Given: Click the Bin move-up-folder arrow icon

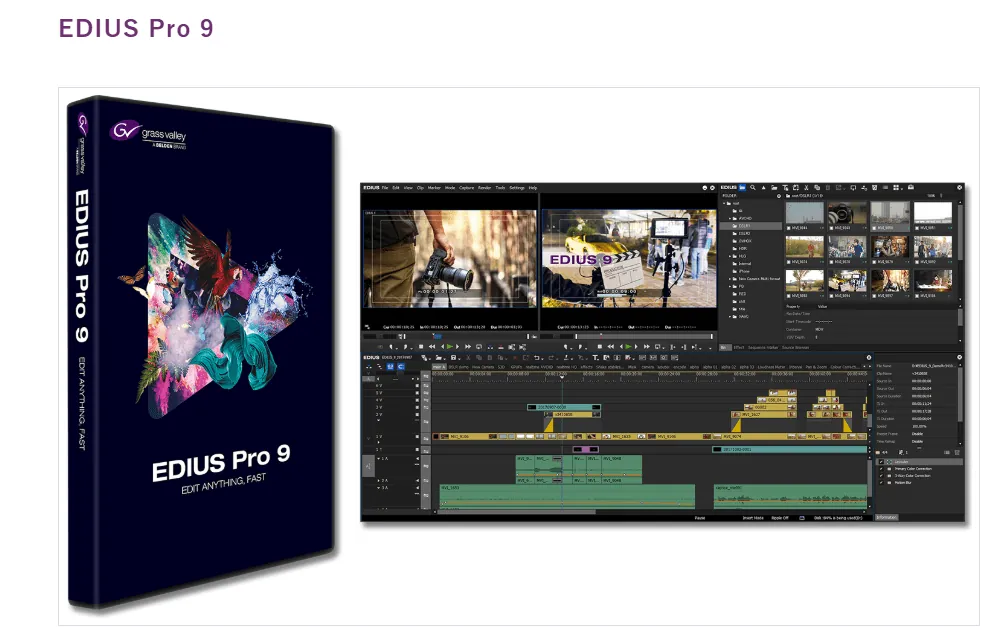Looking at the screenshot, I should (763, 188).
